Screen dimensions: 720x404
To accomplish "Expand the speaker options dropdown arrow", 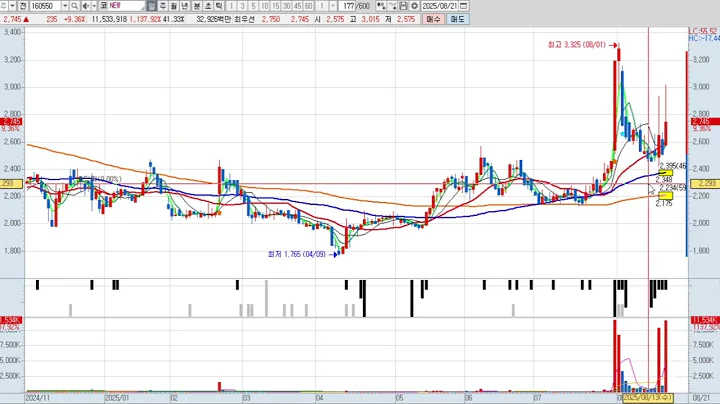I will tap(94, 6).
